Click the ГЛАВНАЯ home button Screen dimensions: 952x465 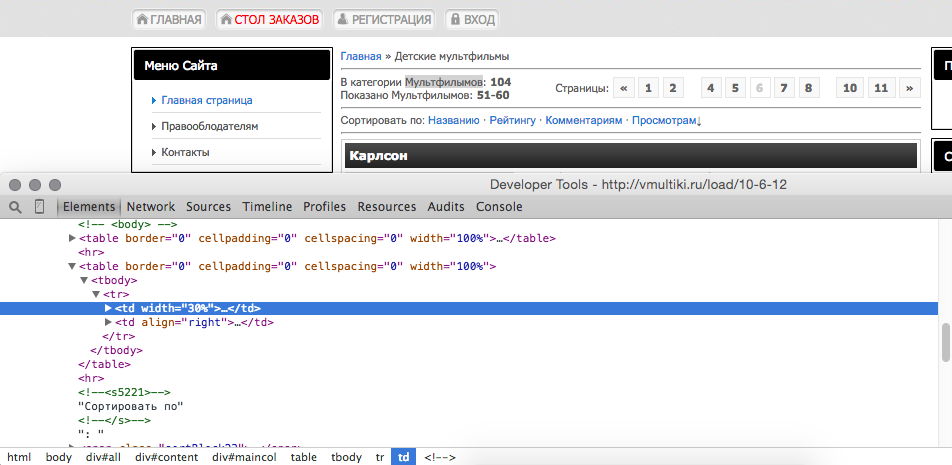(169, 19)
